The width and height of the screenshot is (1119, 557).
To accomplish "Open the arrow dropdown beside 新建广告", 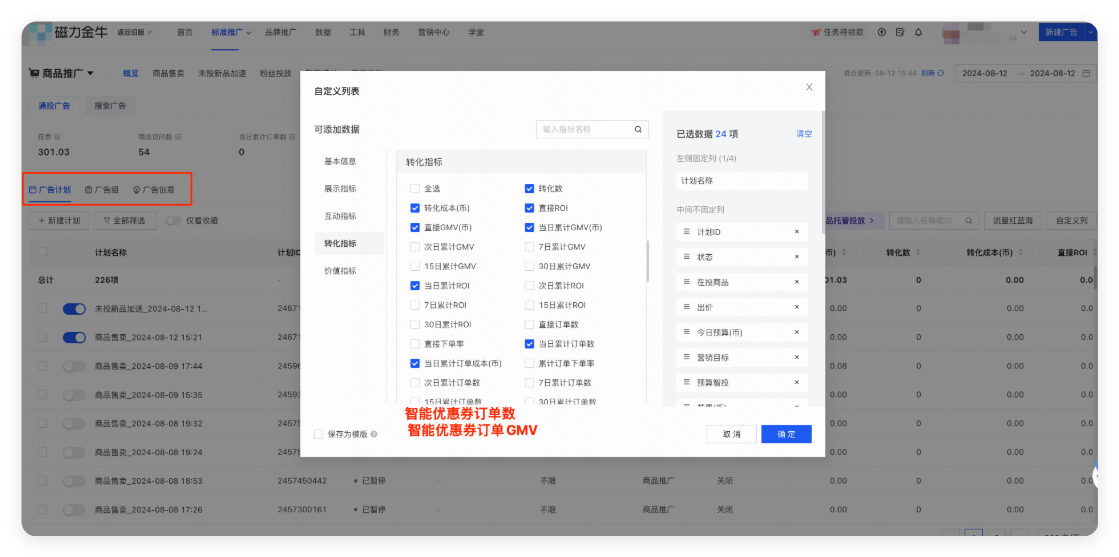I will (1090, 32).
